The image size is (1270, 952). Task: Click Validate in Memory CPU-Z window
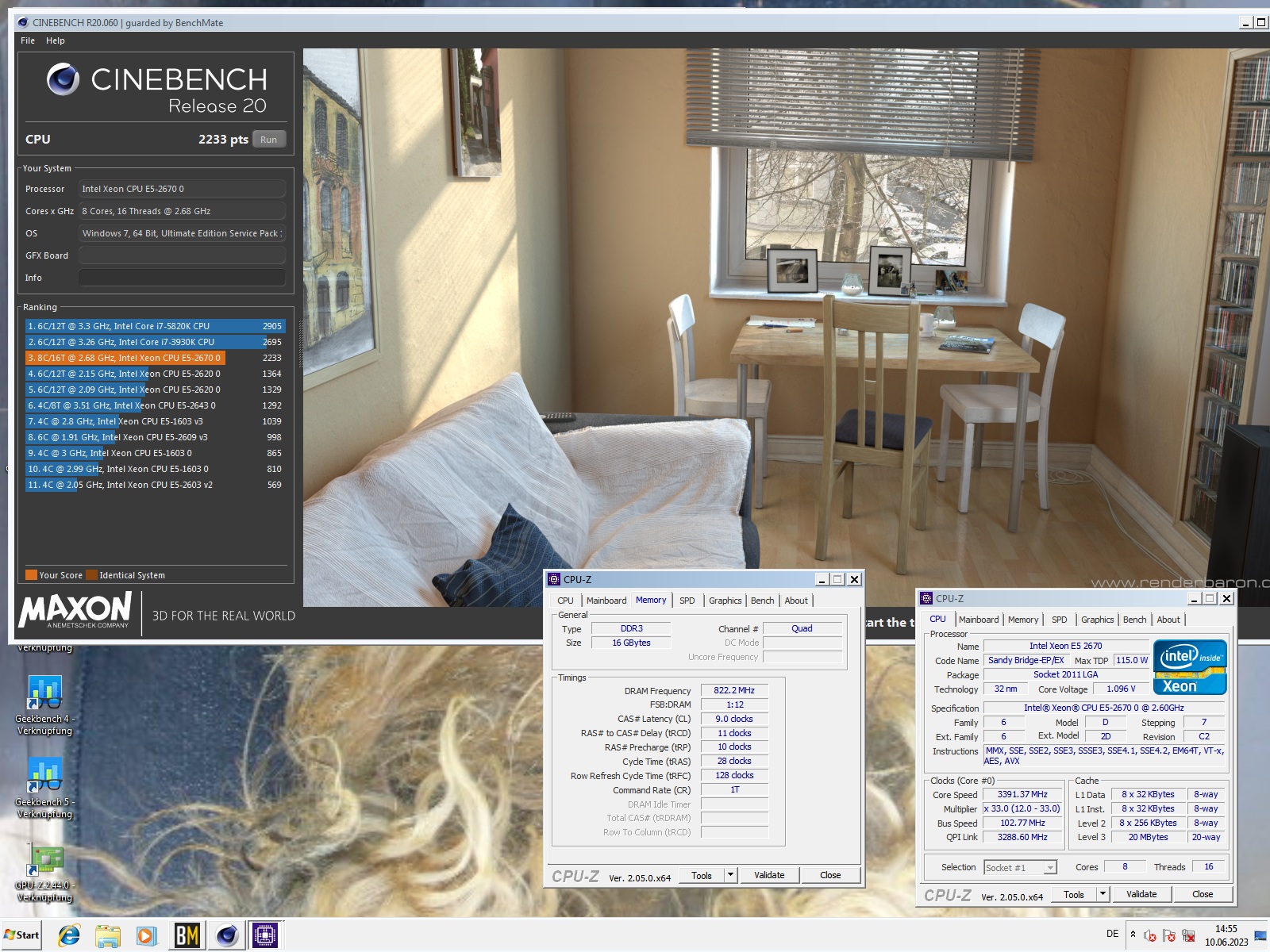pyautogui.click(x=769, y=875)
